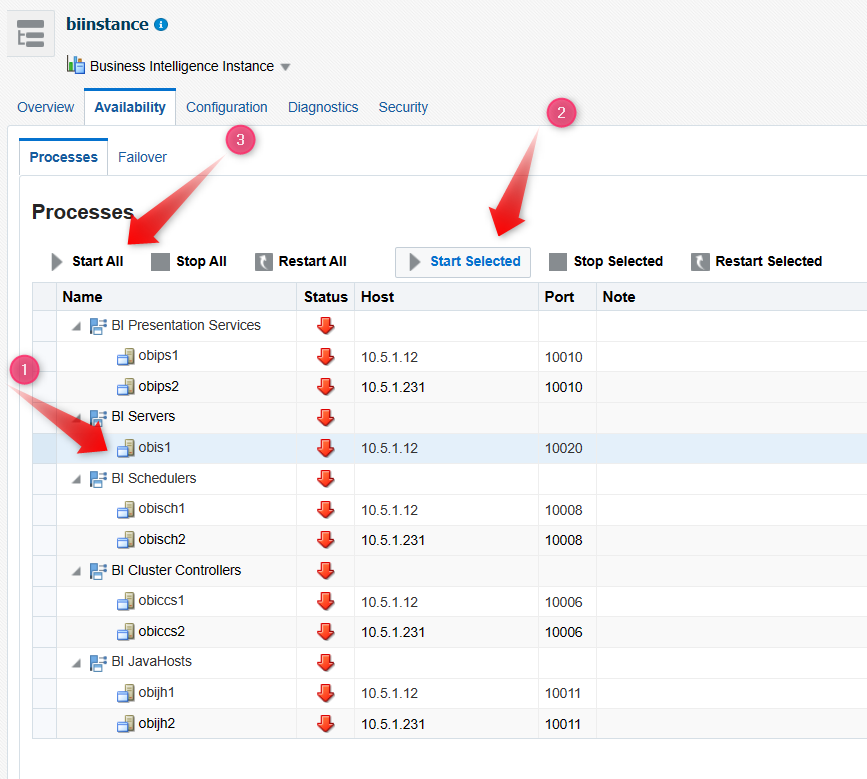Click the Restart Selected button label

pyautogui.click(x=769, y=262)
